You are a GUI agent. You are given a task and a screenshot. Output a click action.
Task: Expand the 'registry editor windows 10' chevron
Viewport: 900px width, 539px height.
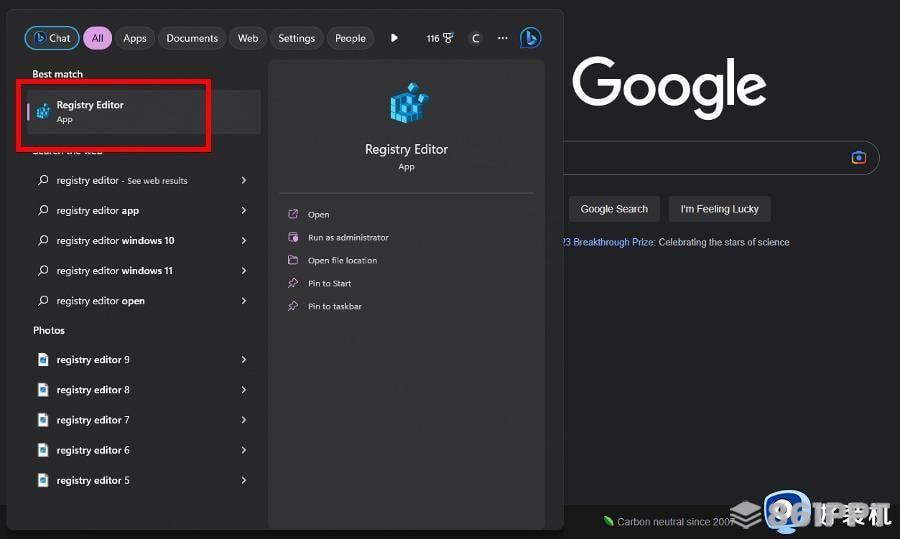click(244, 241)
